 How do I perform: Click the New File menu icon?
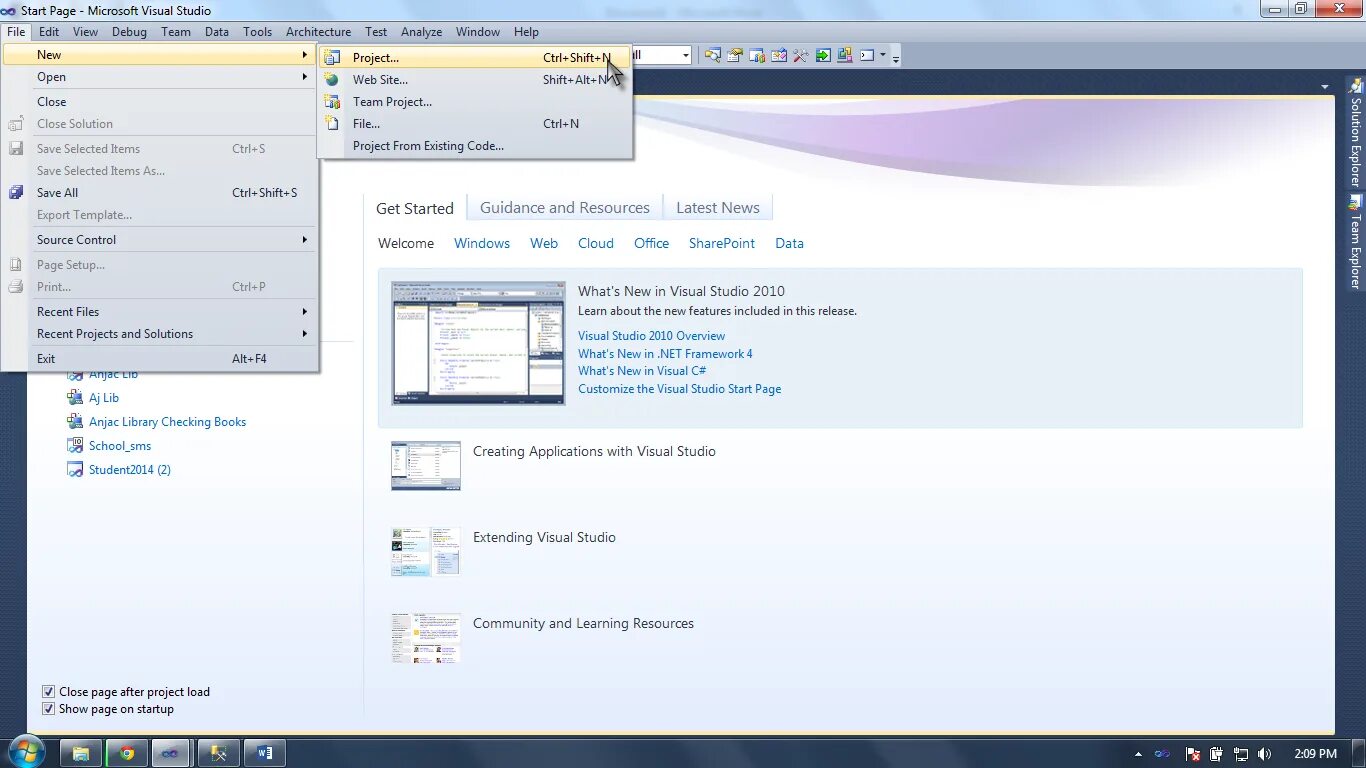(x=332, y=124)
